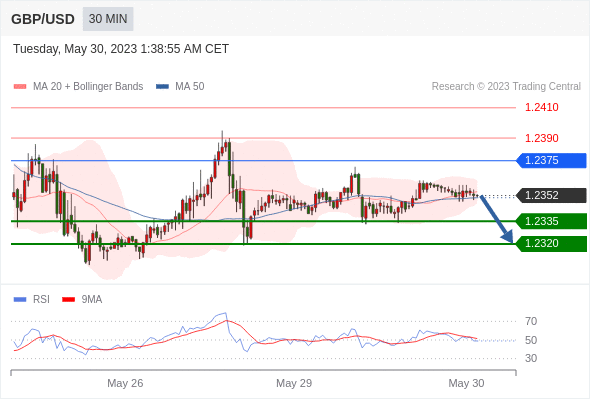The height and width of the screenshot is (400, 590).
Task: Click the May 29 date axis label
Action: click(294, 383)
